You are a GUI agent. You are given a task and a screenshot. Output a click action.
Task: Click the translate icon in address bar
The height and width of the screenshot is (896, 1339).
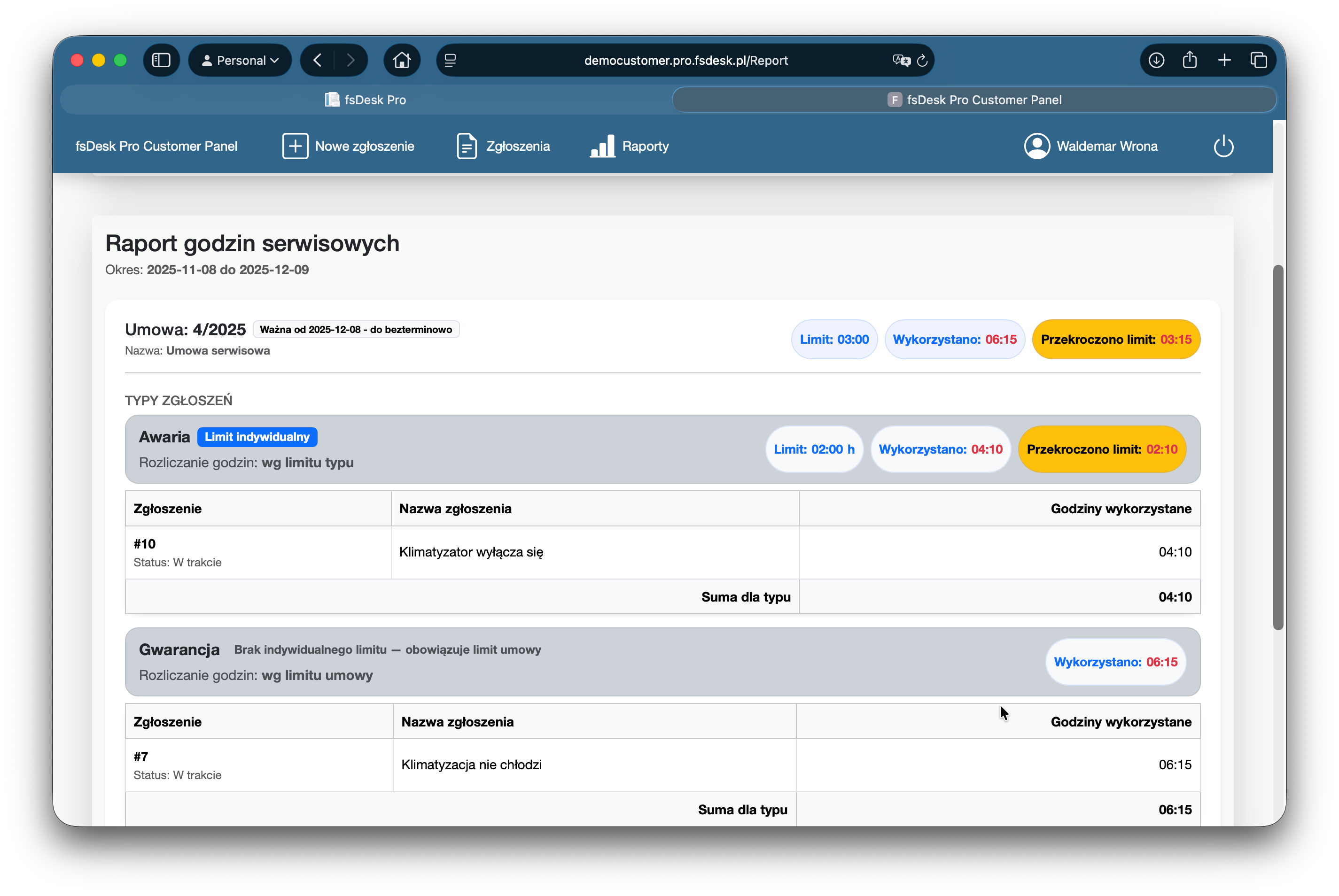coord(901,61)
